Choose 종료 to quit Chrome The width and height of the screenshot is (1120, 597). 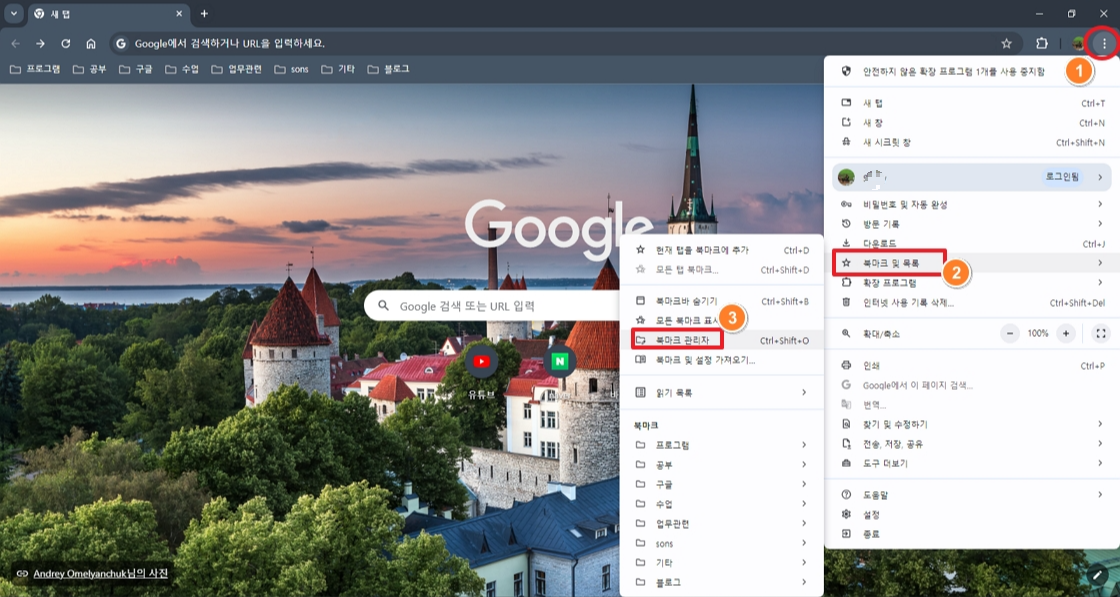click(x=972, y=533)
